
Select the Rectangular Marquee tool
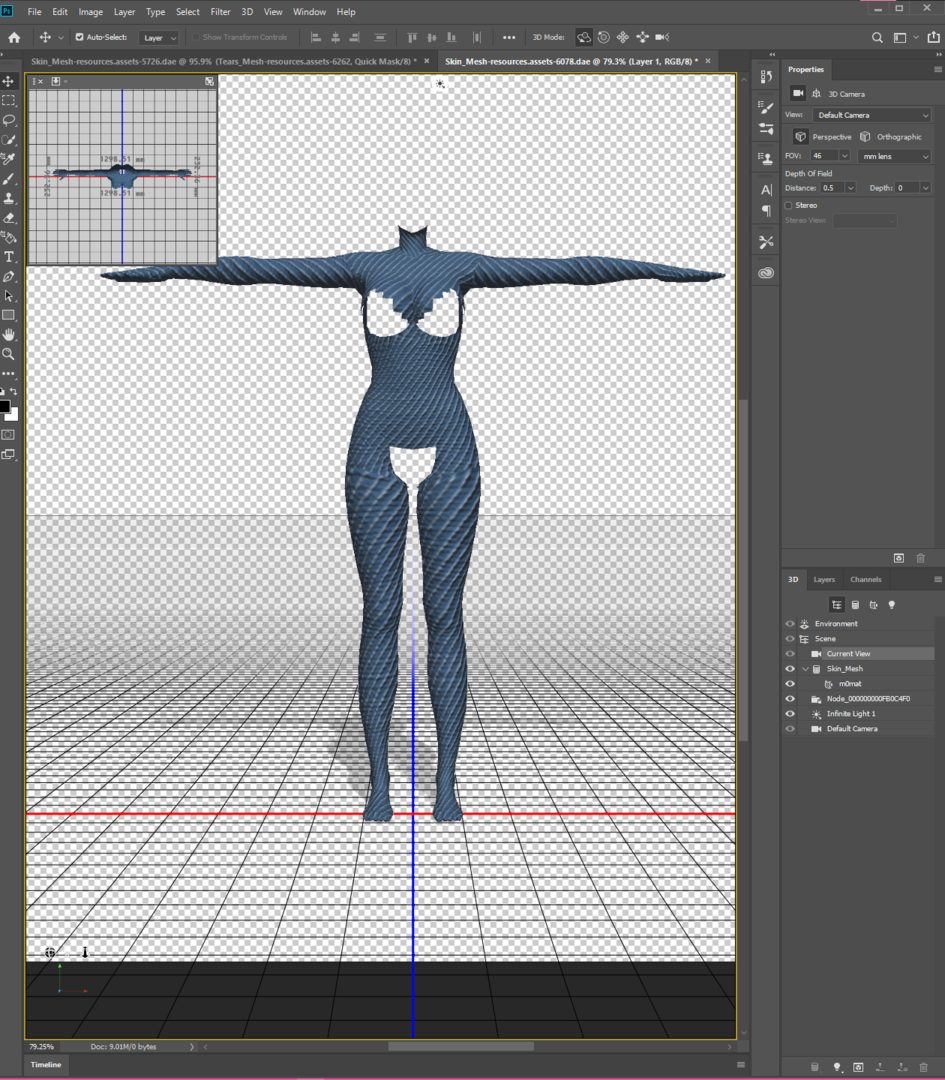pos(8,101)
